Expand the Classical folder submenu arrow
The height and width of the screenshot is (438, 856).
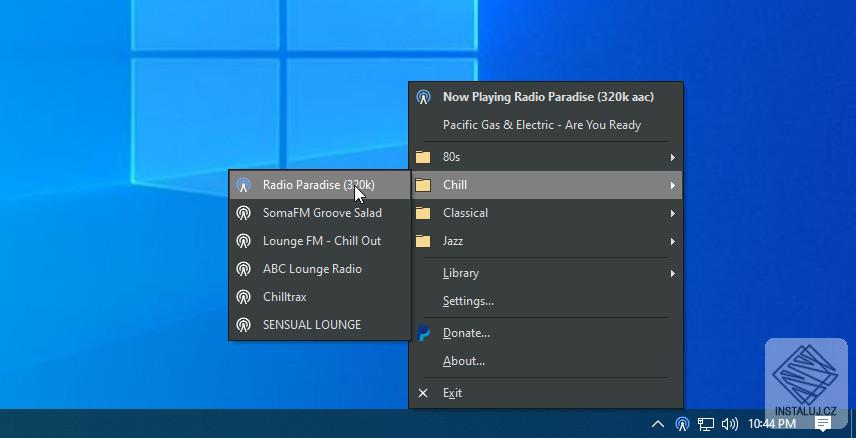point(672,213)
